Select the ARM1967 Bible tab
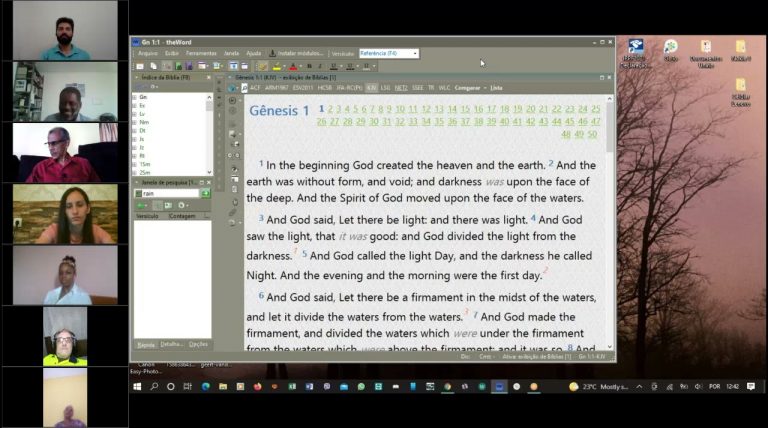 [x=276, y=88]
